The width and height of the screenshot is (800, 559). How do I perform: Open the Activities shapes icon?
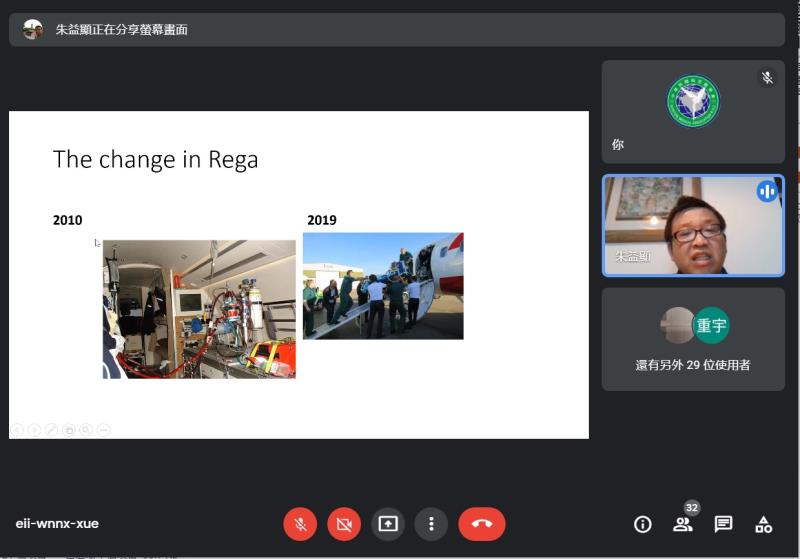[x=763, y=524]
